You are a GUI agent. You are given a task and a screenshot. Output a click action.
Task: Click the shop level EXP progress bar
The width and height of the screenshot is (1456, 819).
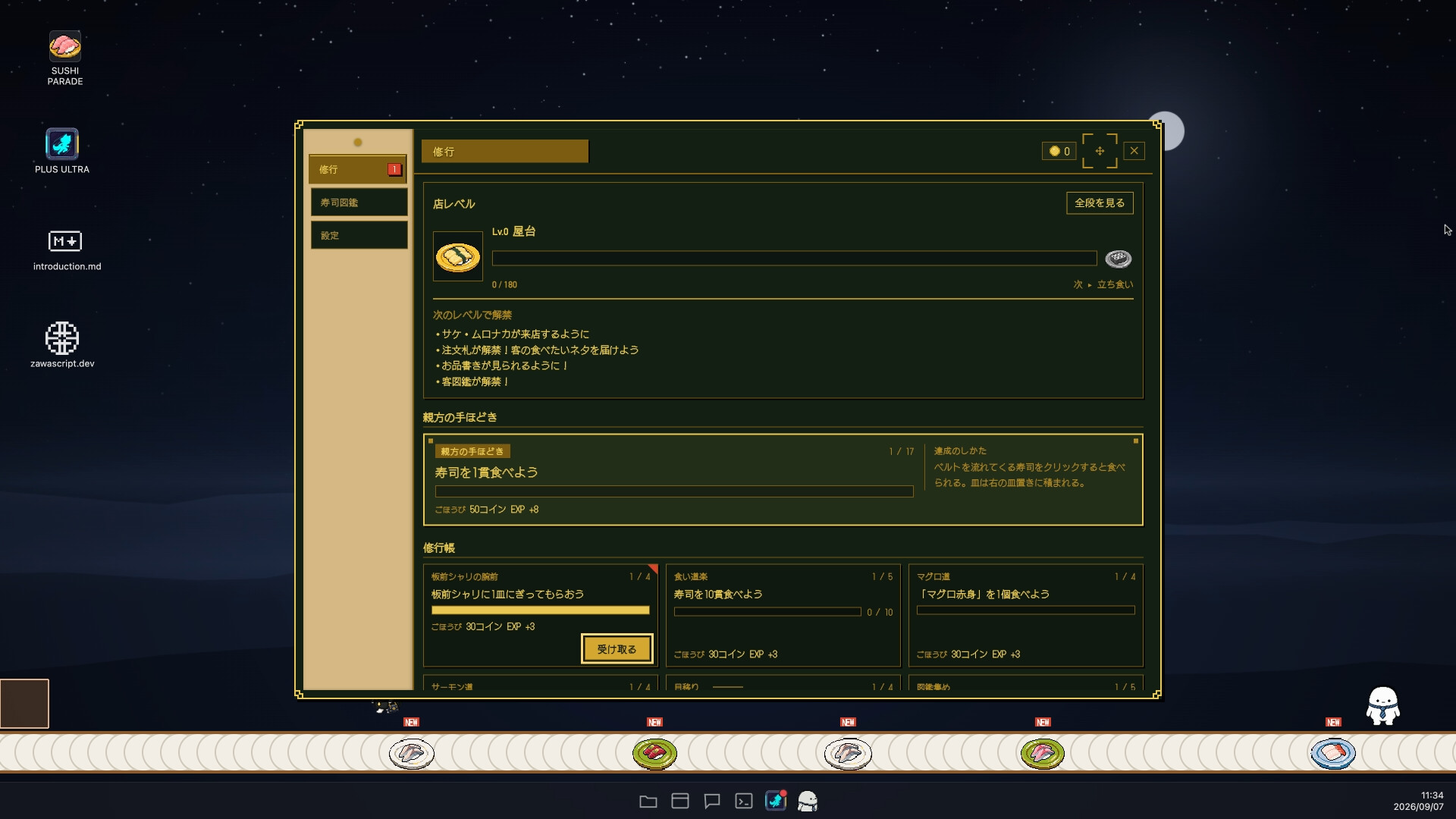[x=794, y=259]
